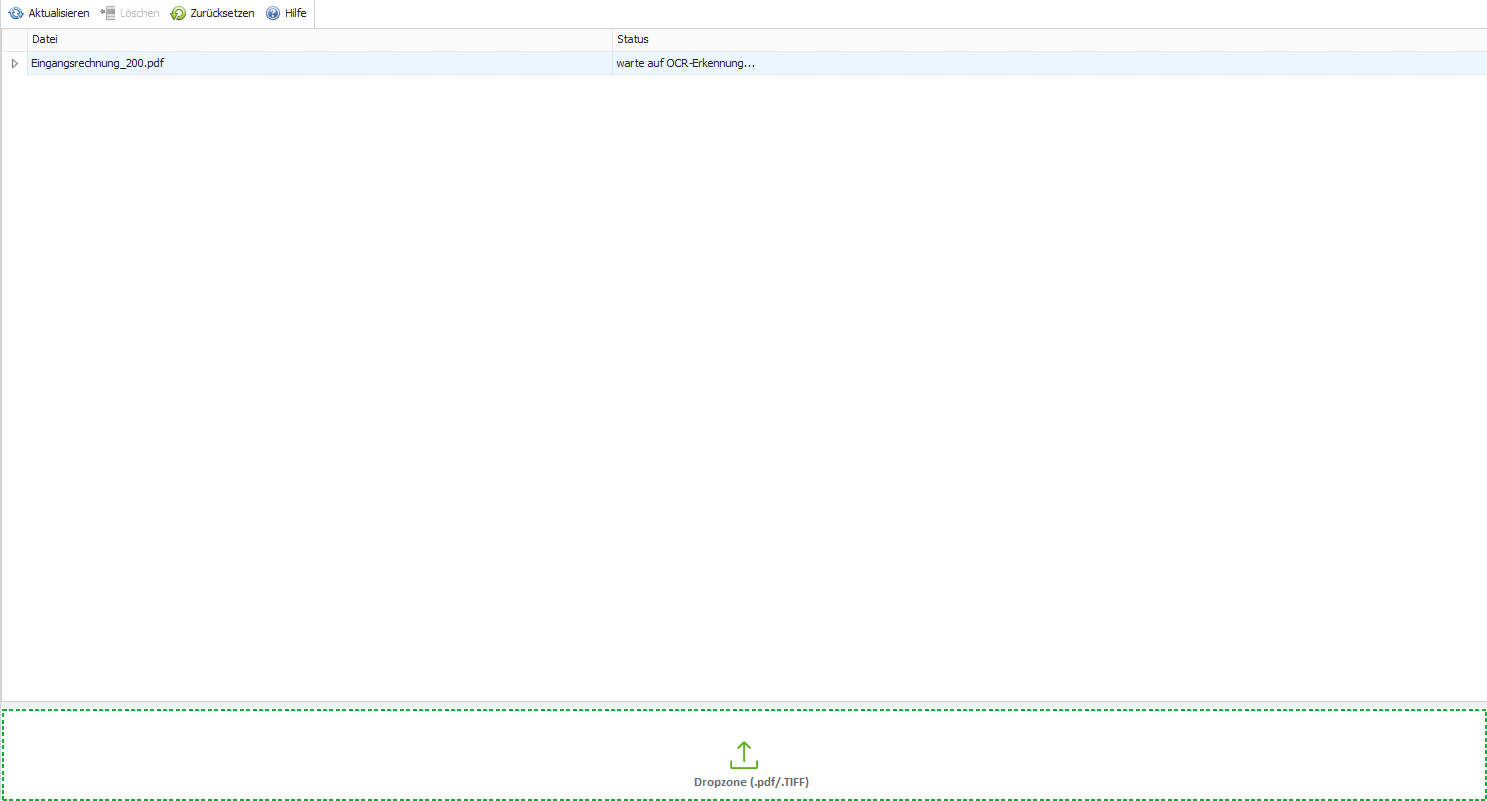Click the 'Dropzone (.pdf/.TIFF)' label
Viewport: 1487px width, 801px height.
click(x=751, y=782)
